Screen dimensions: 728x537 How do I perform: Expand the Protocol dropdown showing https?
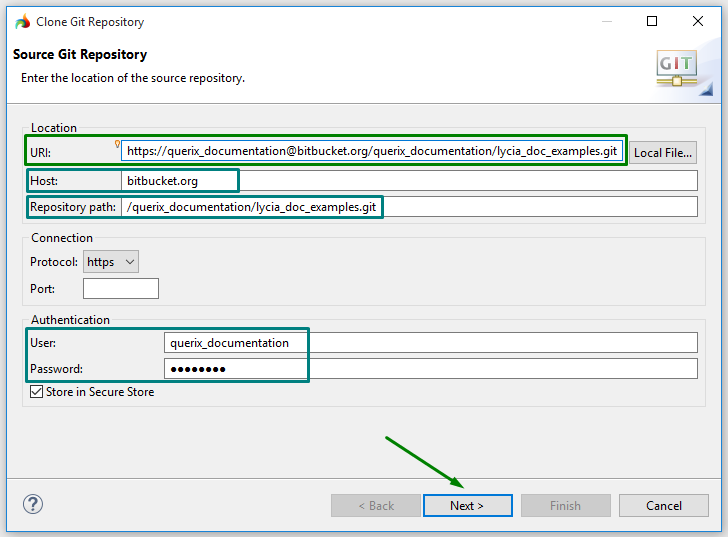(111, 262)
